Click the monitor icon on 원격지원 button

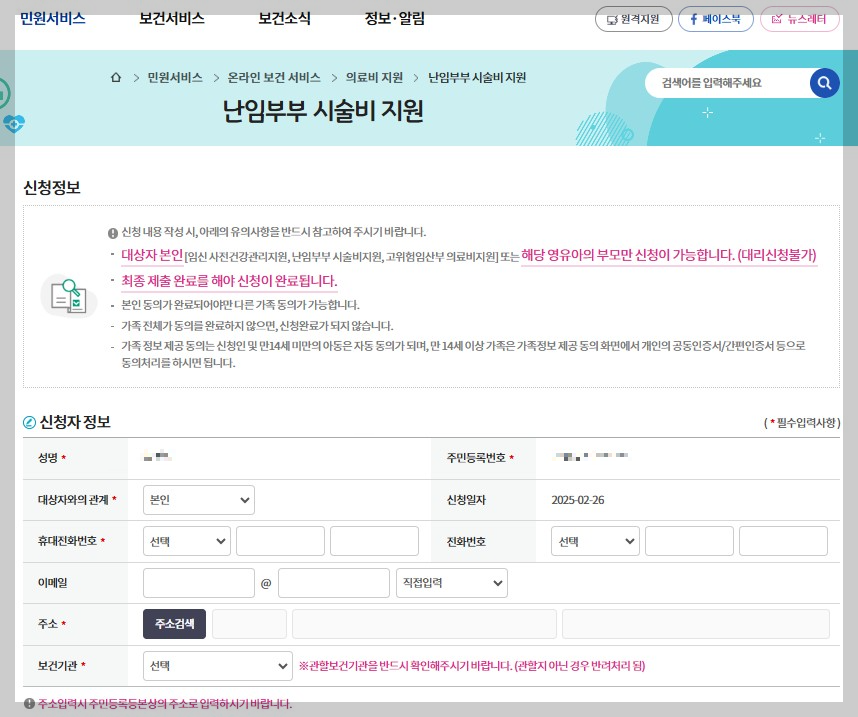coord(610,19)
